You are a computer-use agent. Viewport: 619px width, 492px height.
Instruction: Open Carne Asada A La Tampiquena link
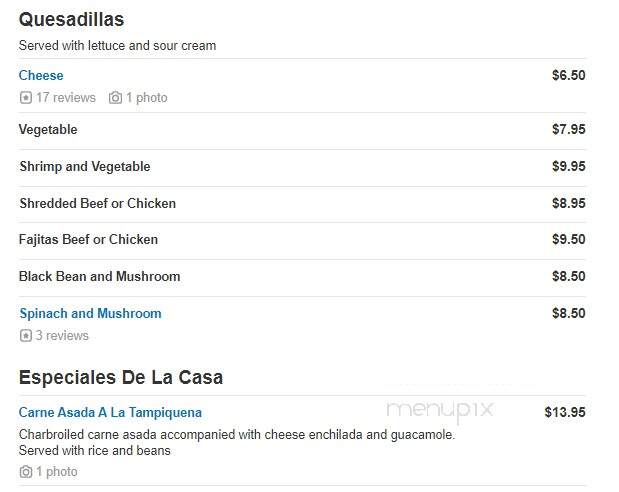[x=110, y=412]
